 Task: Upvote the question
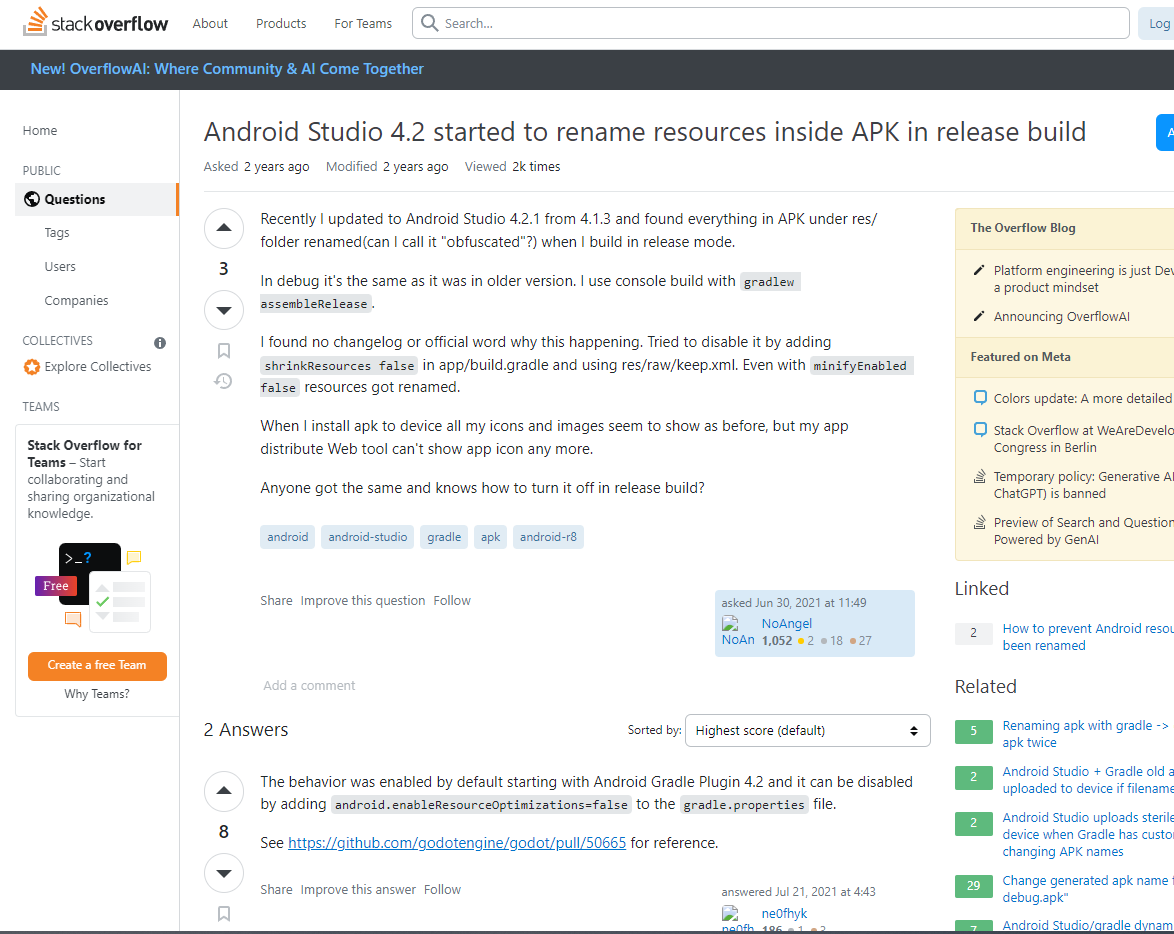pos(224,228)
